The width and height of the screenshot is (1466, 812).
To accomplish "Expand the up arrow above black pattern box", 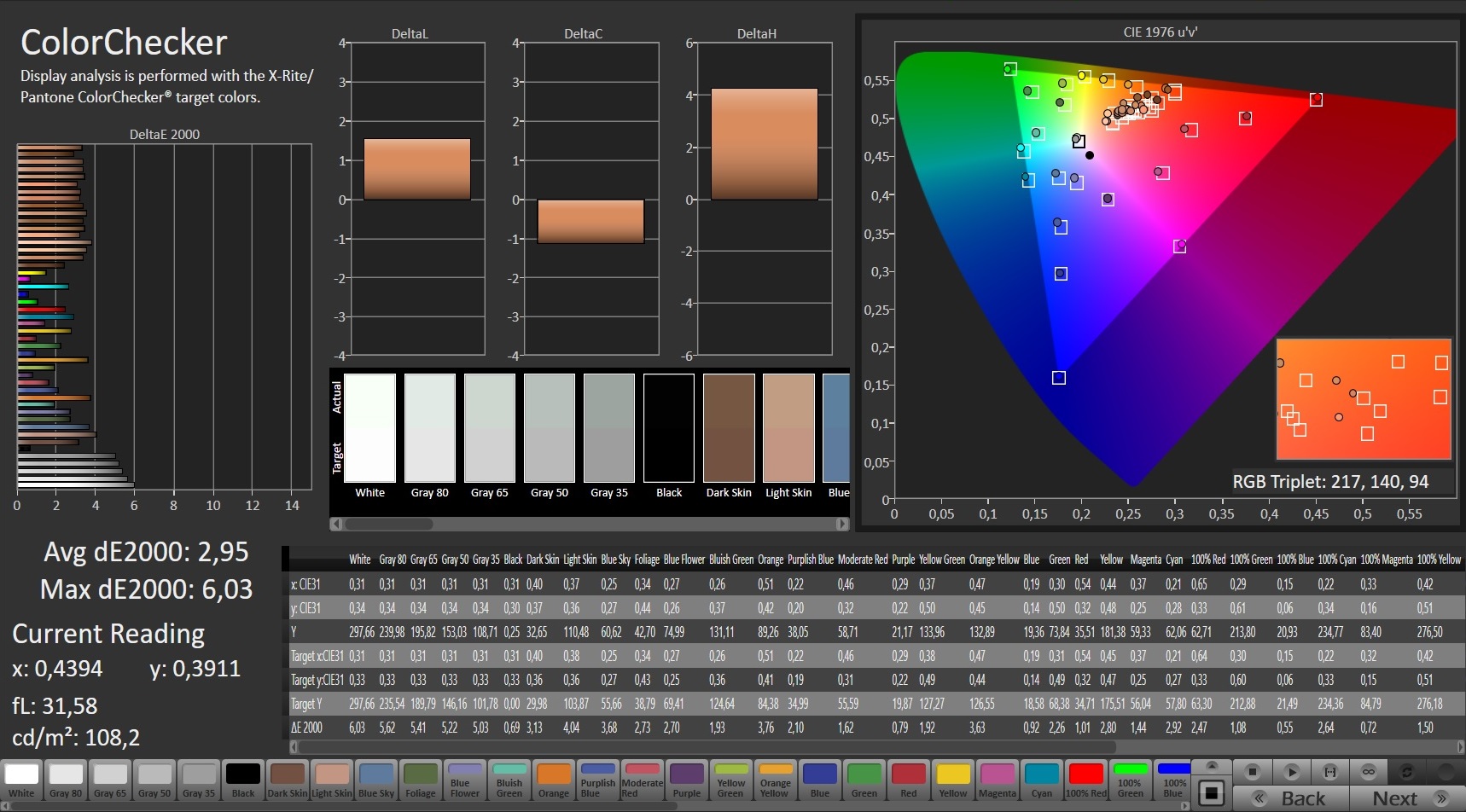I will tap(1211, 765).
